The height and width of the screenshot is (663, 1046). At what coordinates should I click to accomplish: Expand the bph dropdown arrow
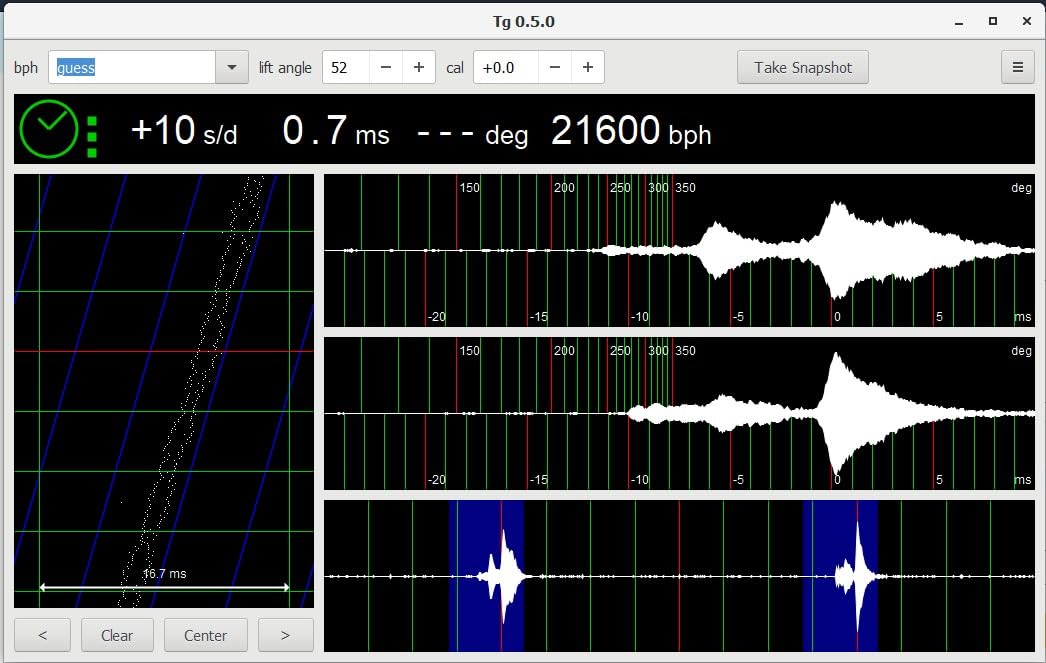tap(231, 67)
